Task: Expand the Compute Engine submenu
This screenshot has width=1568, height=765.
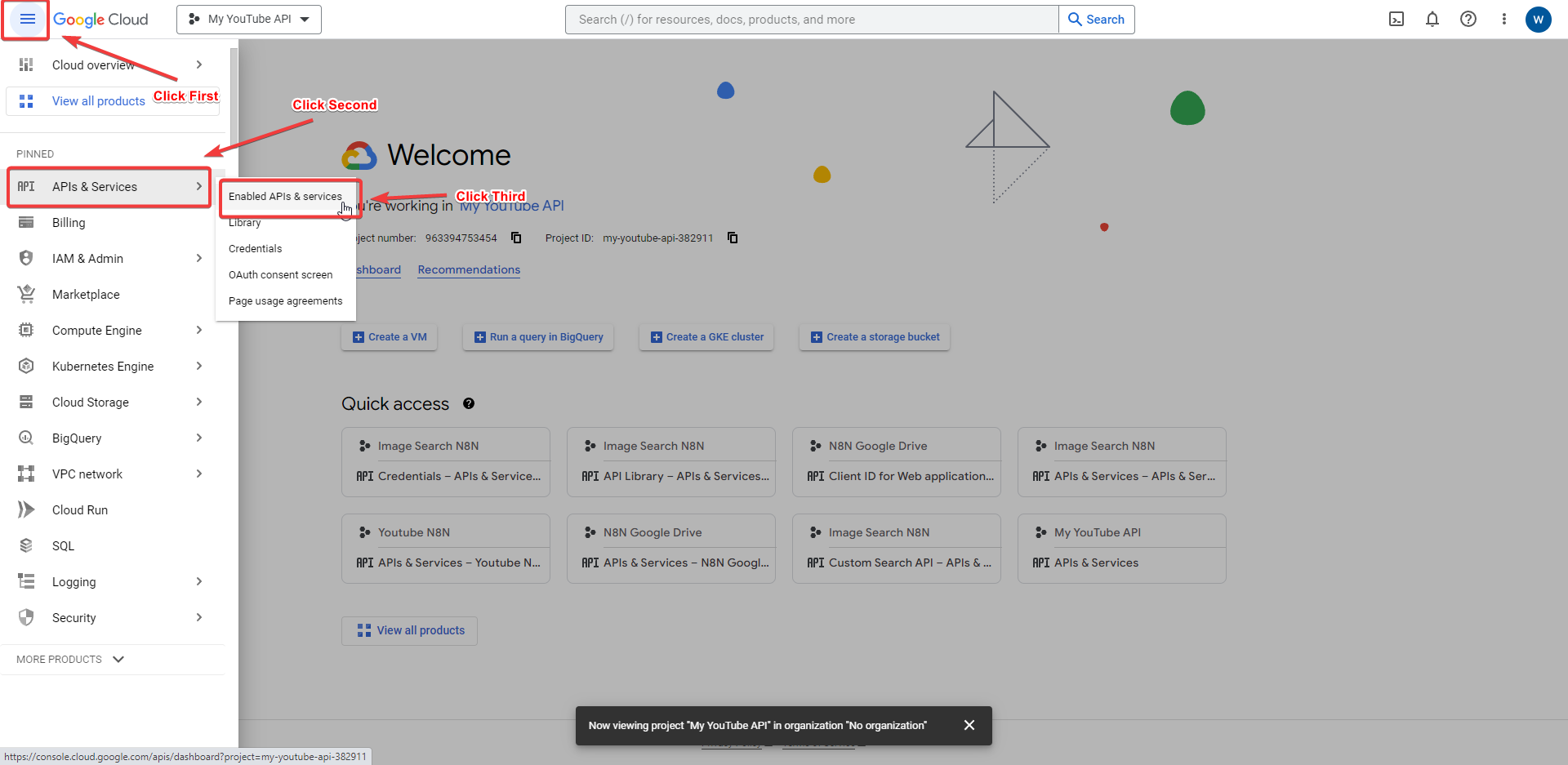Action: coord(198,331)
